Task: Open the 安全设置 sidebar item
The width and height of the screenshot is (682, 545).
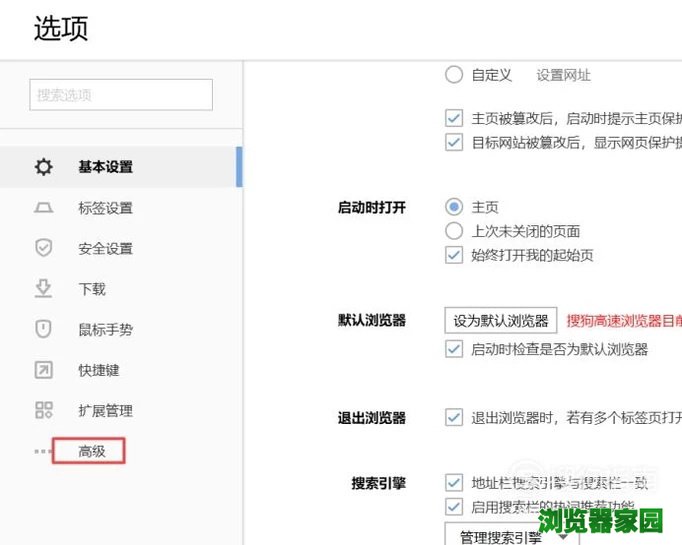Action: (x=105, y=248)
